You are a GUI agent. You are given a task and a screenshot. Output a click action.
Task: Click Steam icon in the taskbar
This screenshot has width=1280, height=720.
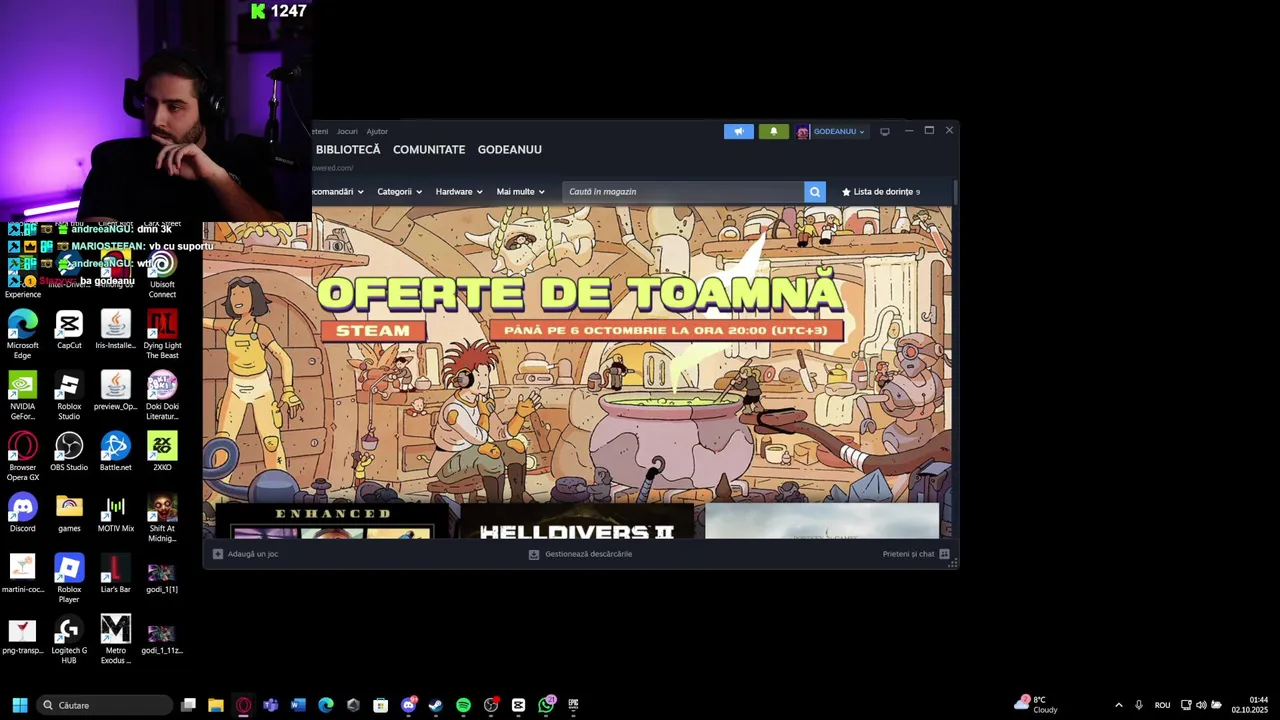click(x=435, y=705)
